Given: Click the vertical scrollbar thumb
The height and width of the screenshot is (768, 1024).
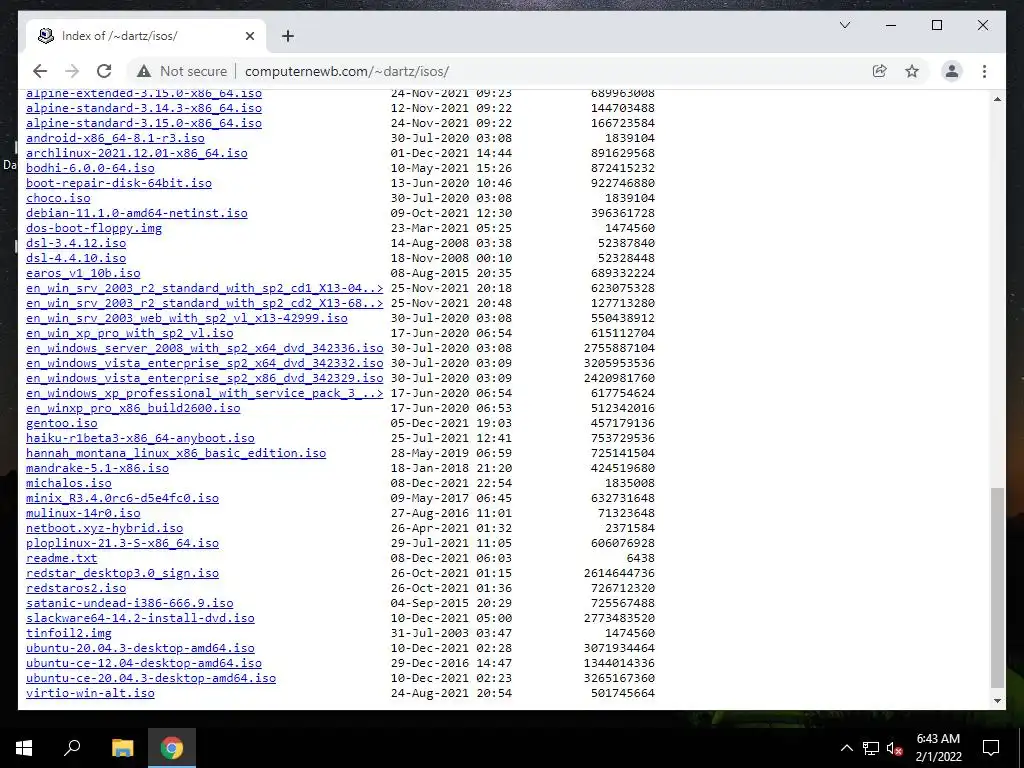Looking at the screenshot, I should pos(997,587).
